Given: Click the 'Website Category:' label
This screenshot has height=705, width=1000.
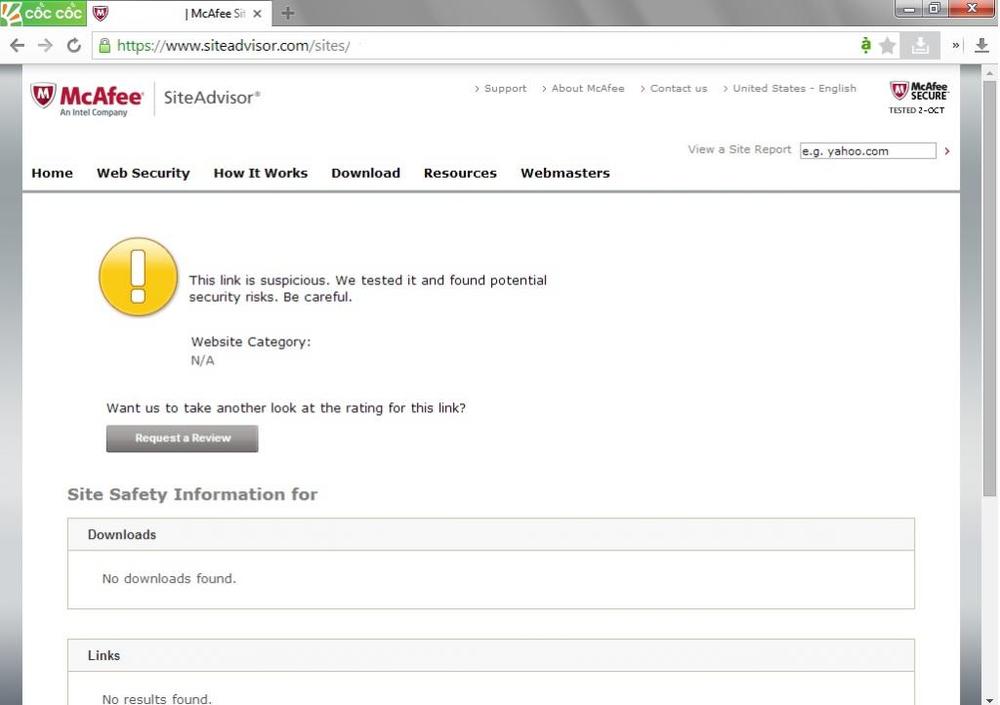Looking at the screenshot, I should point(251,342).
